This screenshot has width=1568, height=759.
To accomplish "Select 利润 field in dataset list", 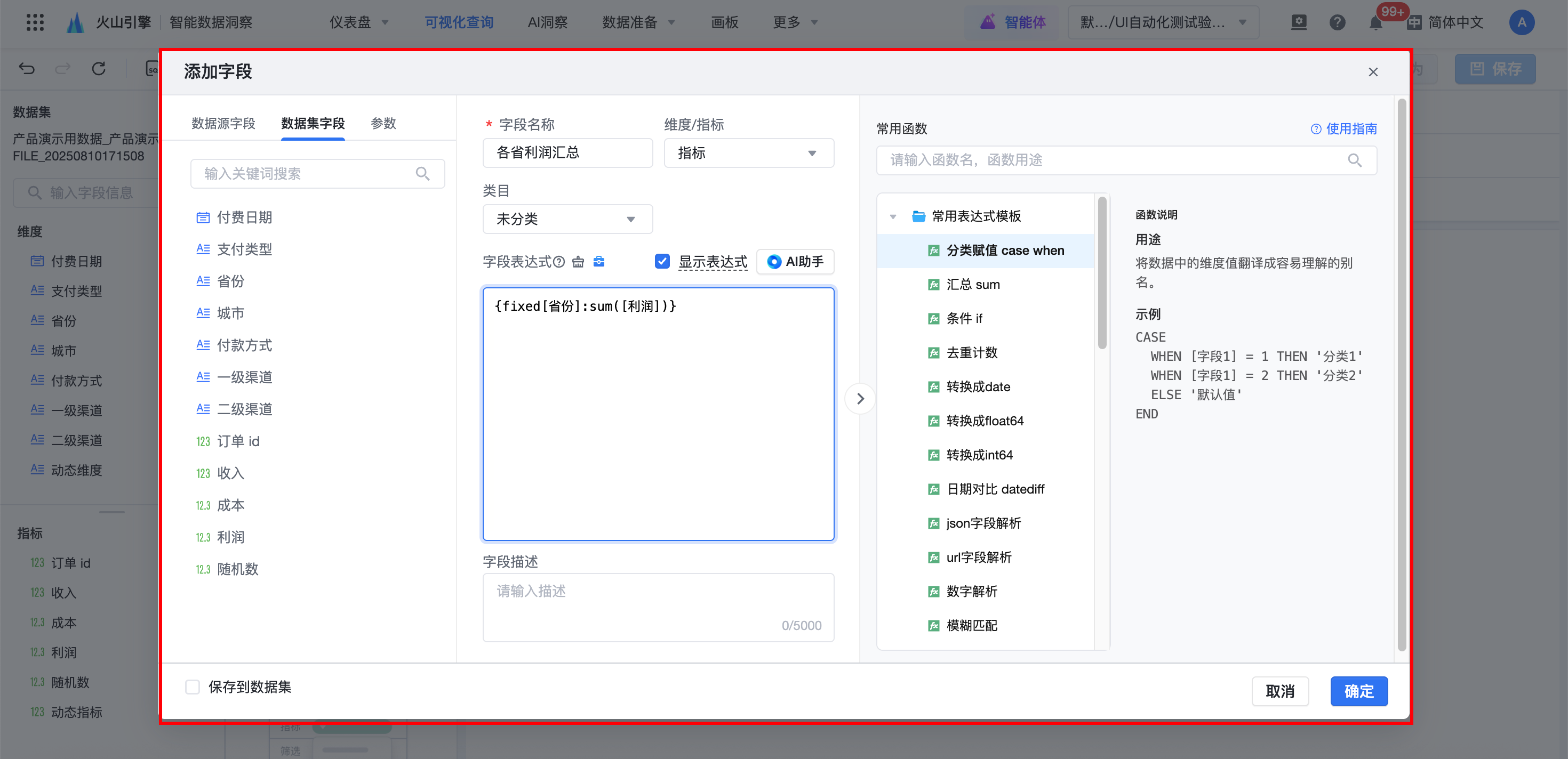I will pos(230,538).
